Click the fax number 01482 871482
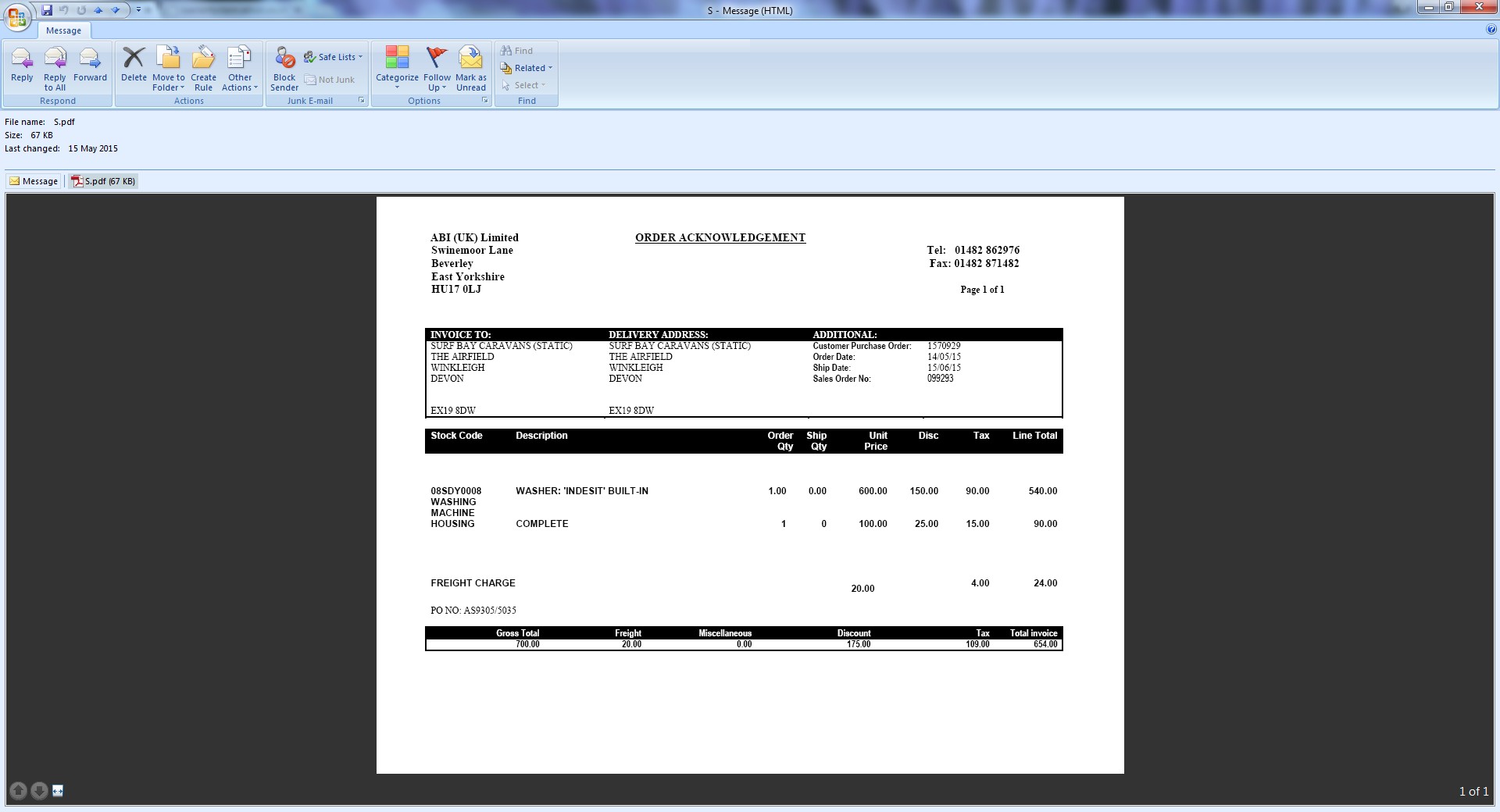Image resolution: width=1500 pixels, height=812 pixels. click(x=986, y=264)
